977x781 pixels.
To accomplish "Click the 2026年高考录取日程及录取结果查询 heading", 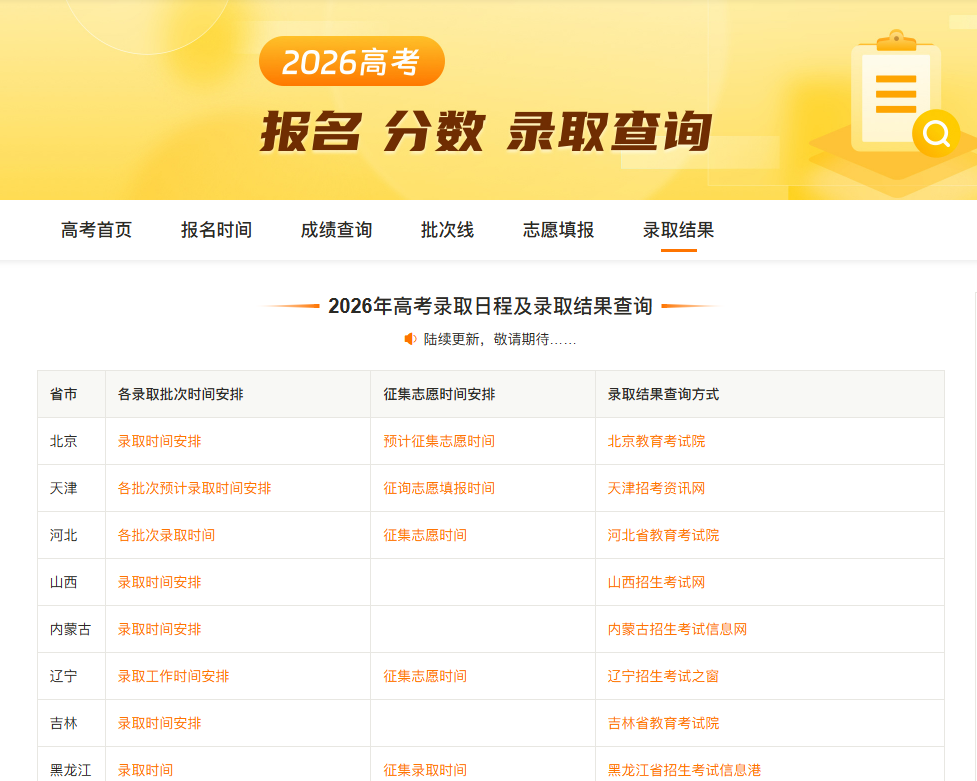I will pos(490,306).
